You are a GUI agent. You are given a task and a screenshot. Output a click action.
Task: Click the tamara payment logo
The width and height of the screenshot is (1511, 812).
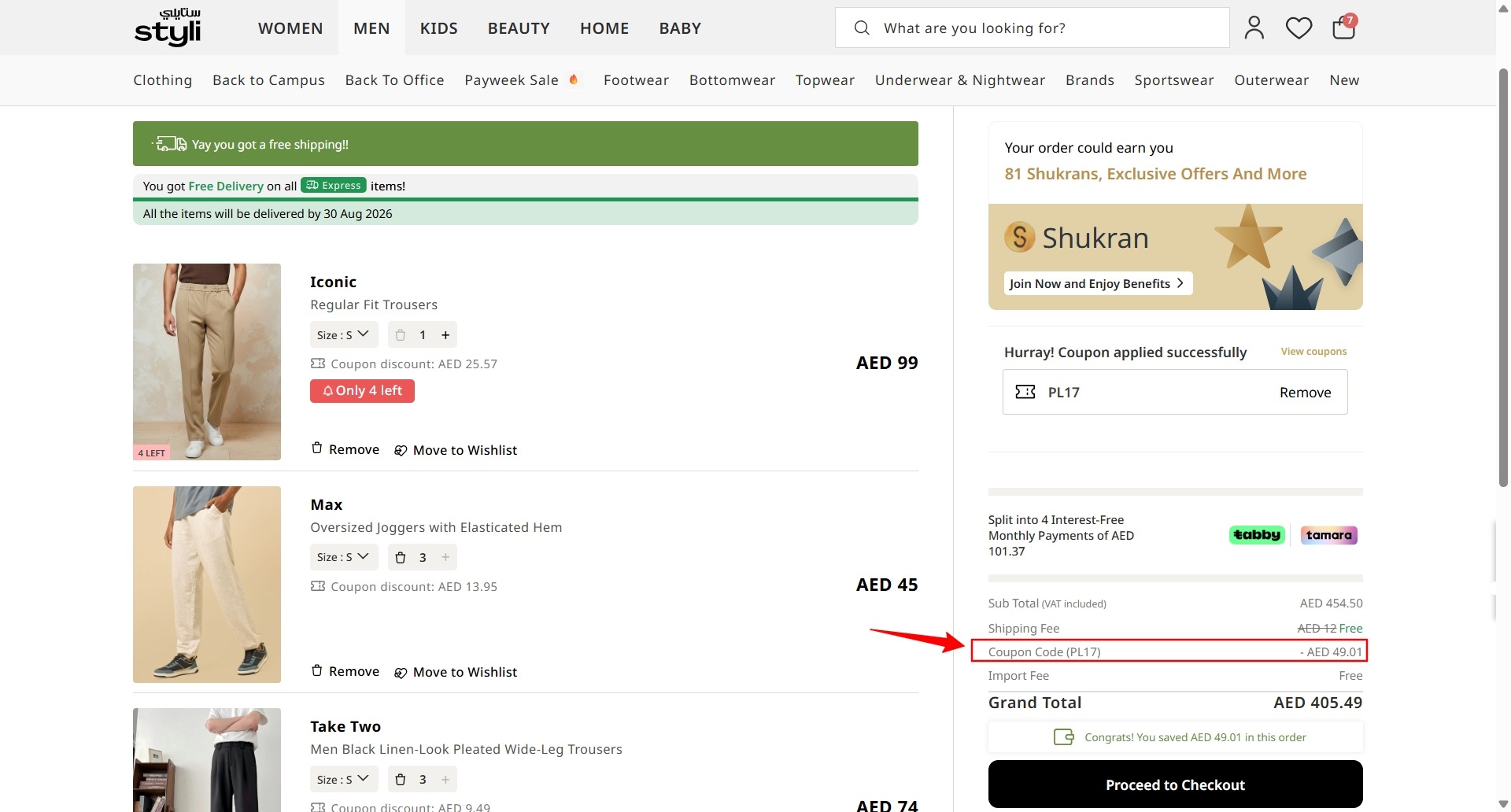point(1328,535)
